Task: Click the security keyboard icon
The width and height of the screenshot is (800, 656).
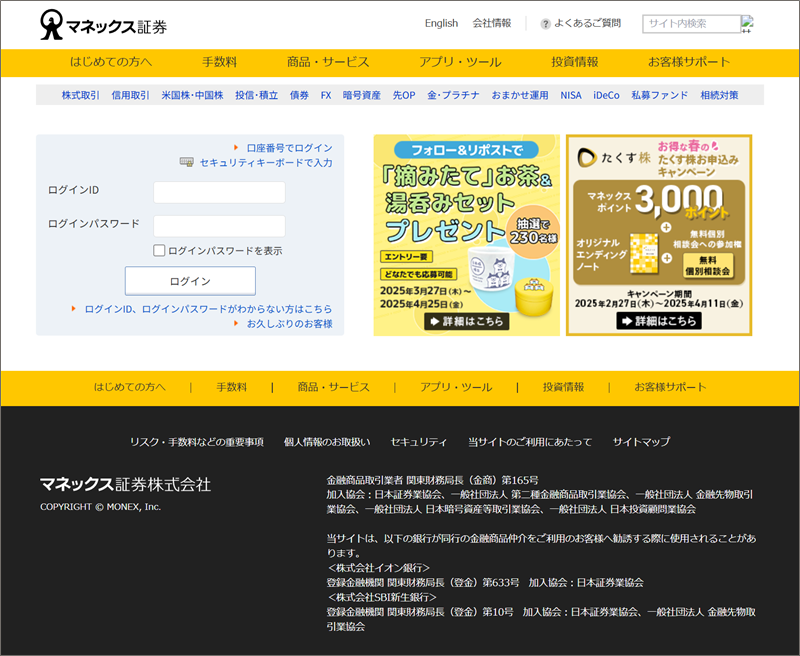Action: pyautogui.click(x=186, y=162)
